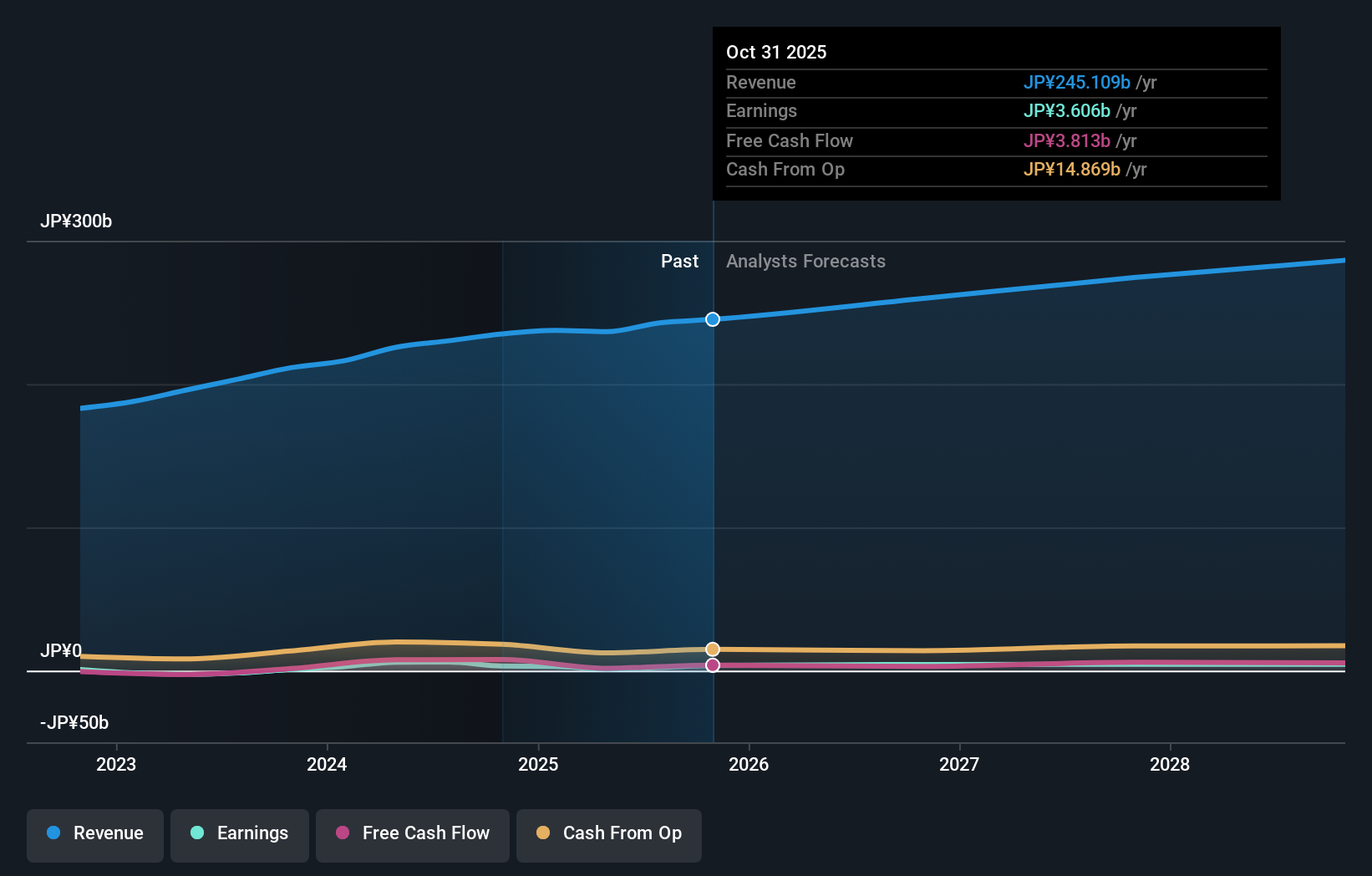1372x876 pixels.
Task: Select the orange Cash From Op marker
Action: [x=712, y=649]
